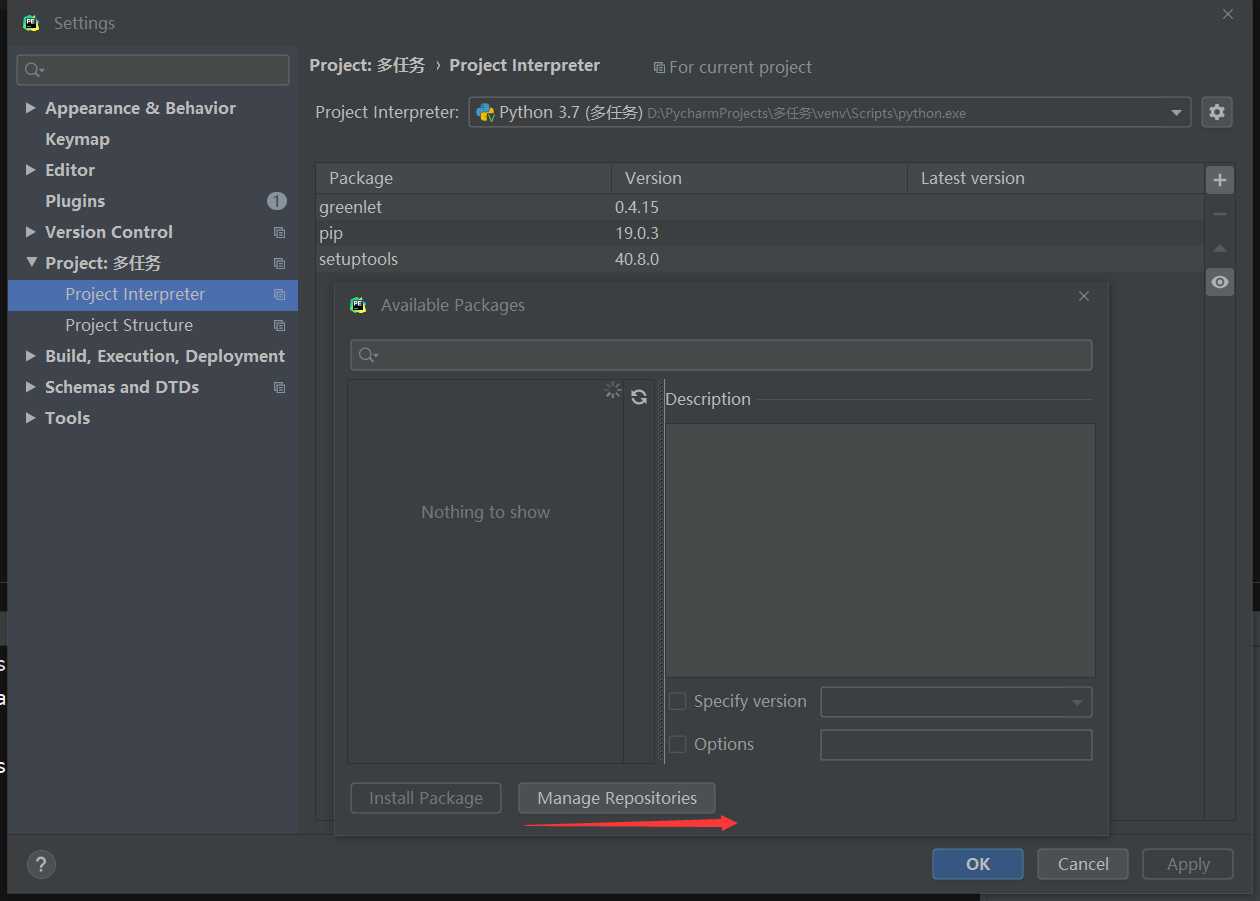The image size is (1260, 901).
Task: Click the Project: 多任务 breadcrumb
Action: tap(367, 65)
